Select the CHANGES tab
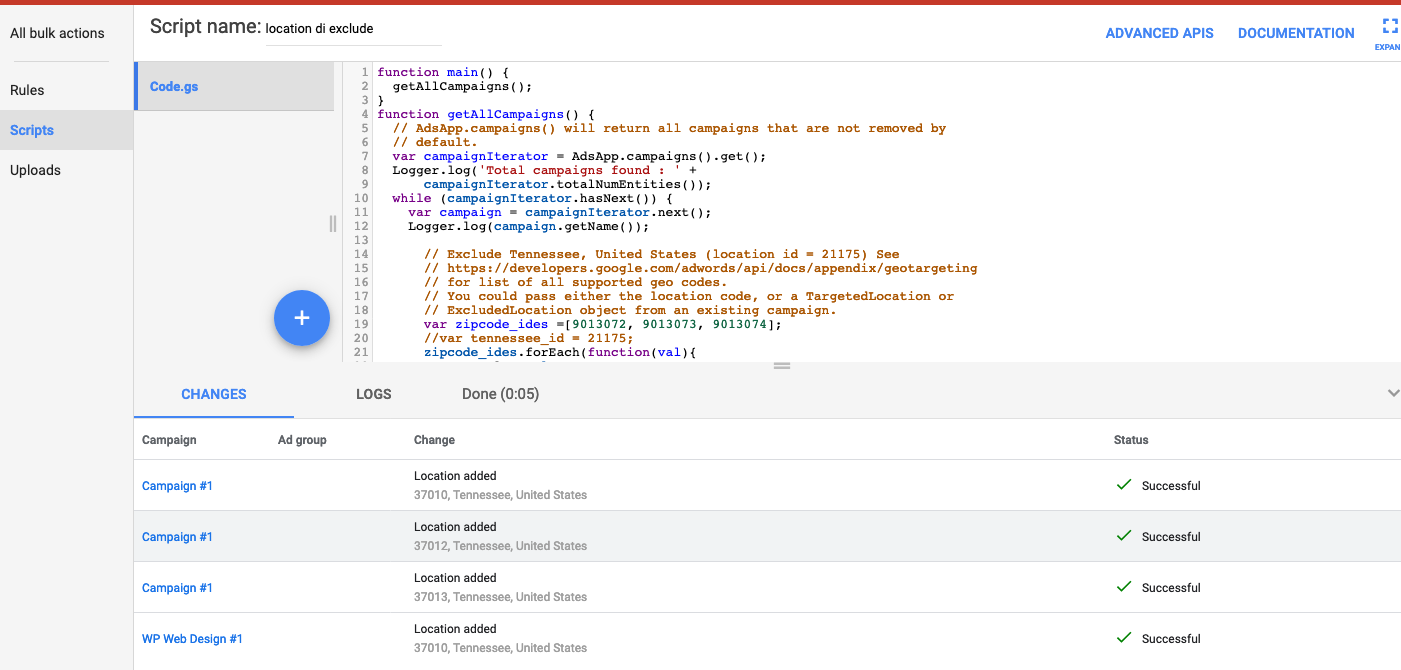The height and width of the screenshot is (670, 1401). point(214,394)
